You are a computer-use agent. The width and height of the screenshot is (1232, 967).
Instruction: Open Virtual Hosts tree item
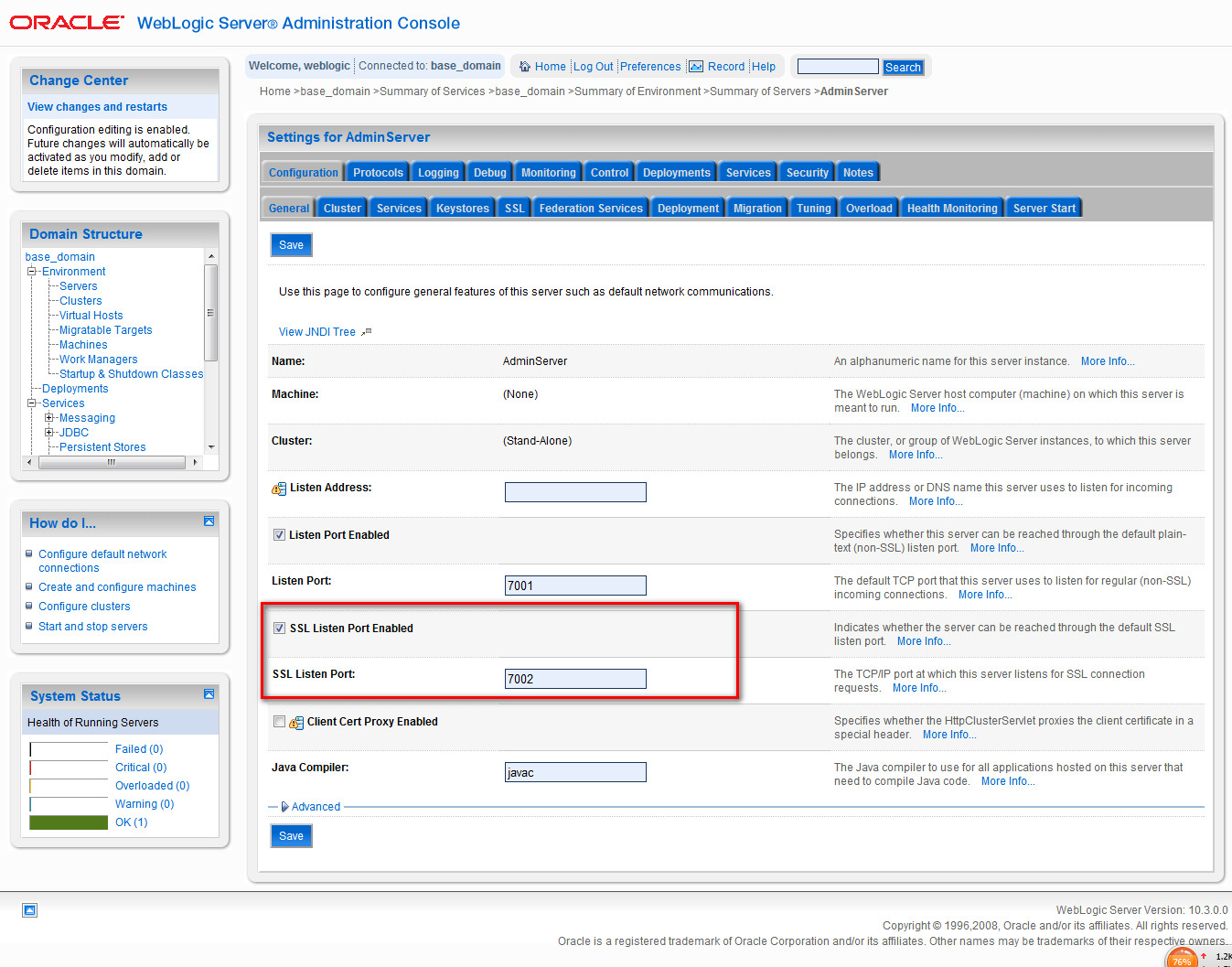91,316
